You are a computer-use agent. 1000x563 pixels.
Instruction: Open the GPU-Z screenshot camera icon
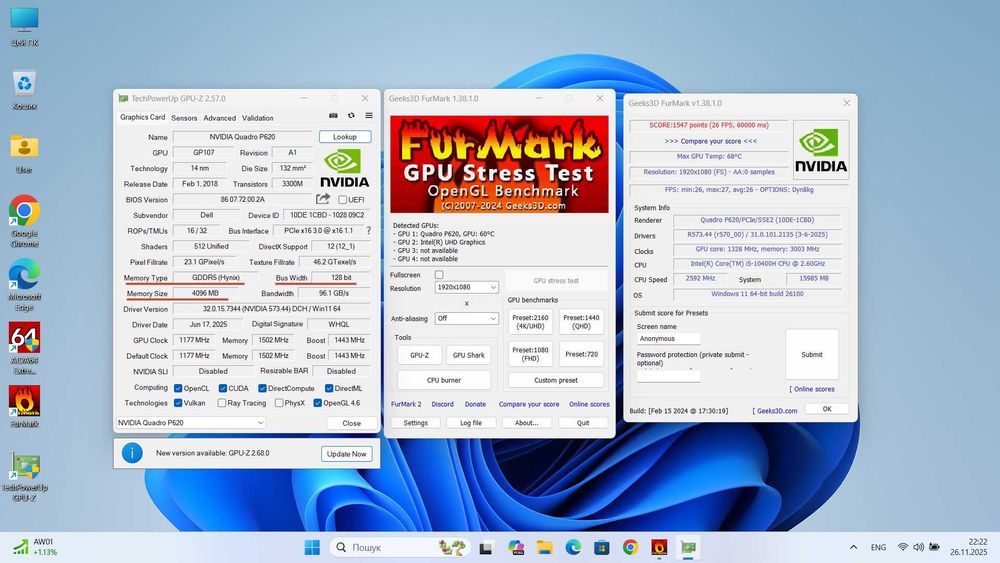click(x=333, y=115)
